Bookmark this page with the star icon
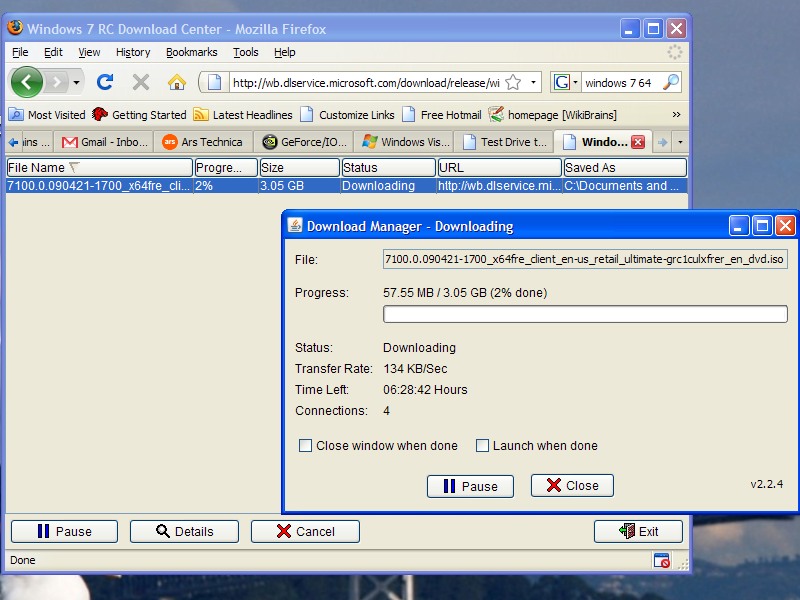The image size is (800, 600). [x=513, y=82]
